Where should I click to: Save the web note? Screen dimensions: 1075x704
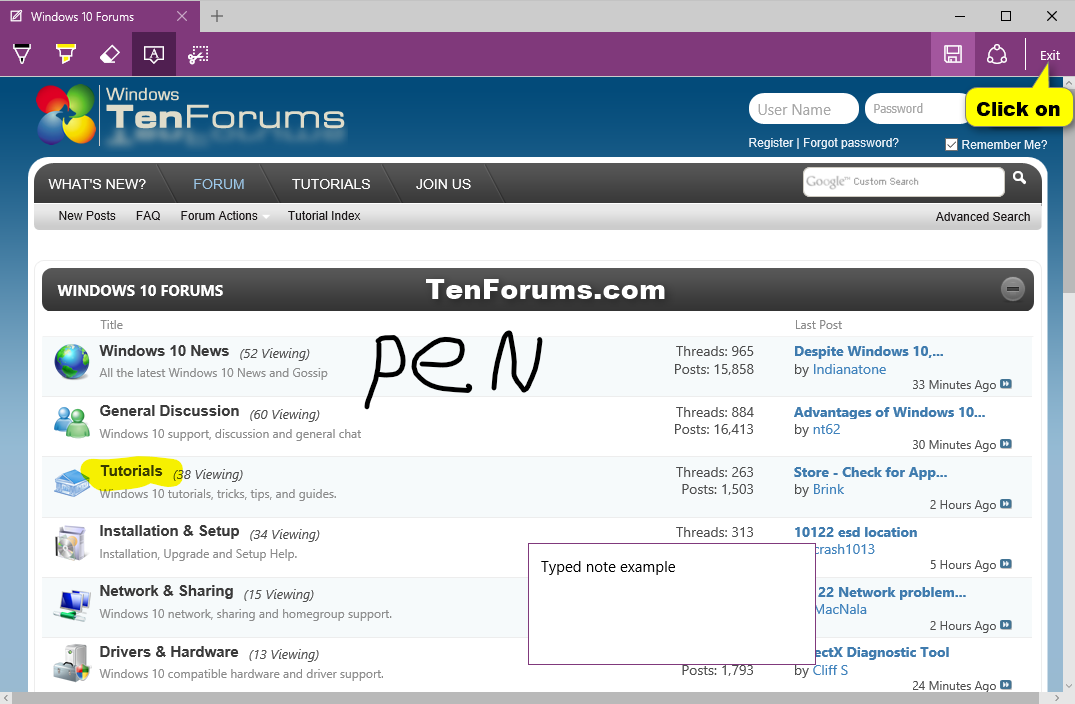click(953, 54)
